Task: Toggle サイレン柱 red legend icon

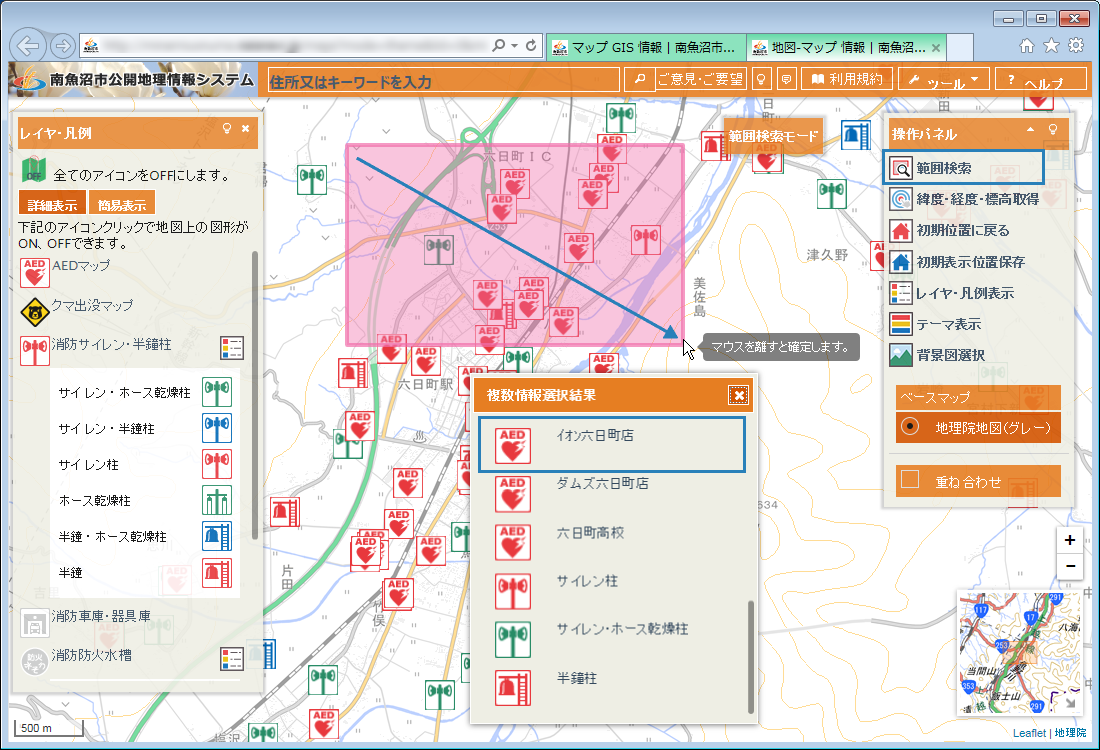Action: click(217, 464)
